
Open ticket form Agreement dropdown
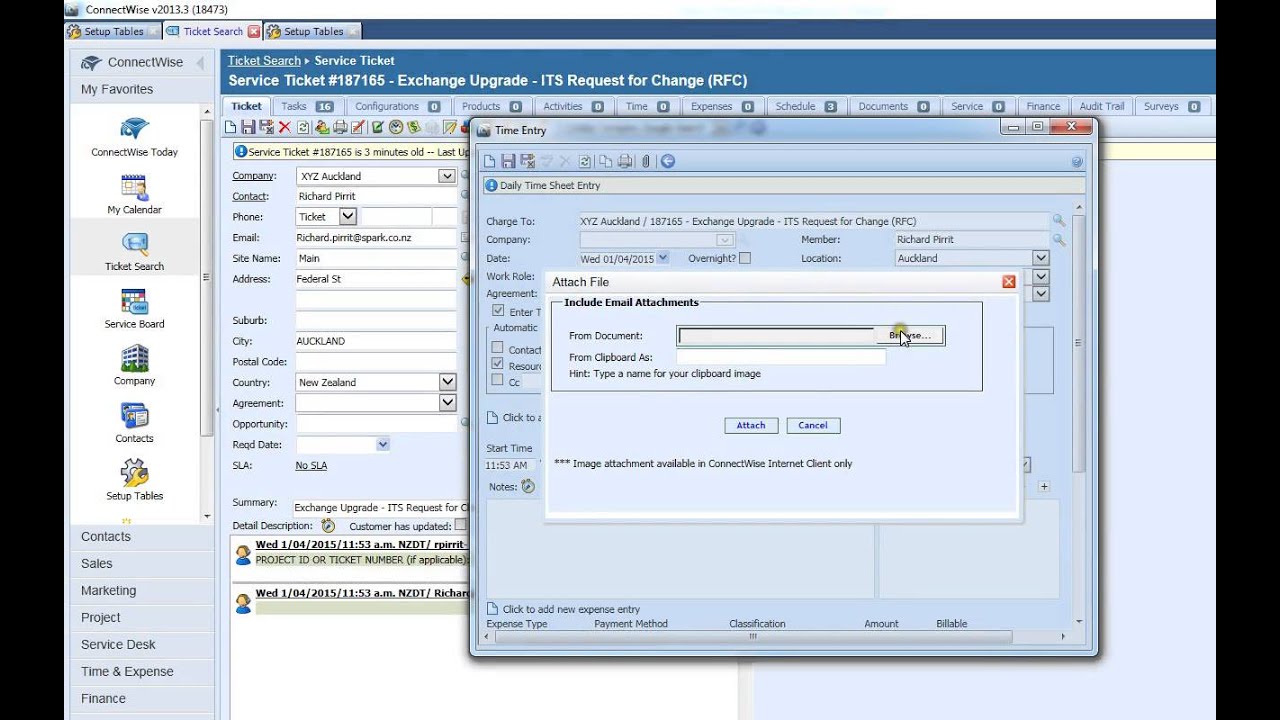click(447, 403)
